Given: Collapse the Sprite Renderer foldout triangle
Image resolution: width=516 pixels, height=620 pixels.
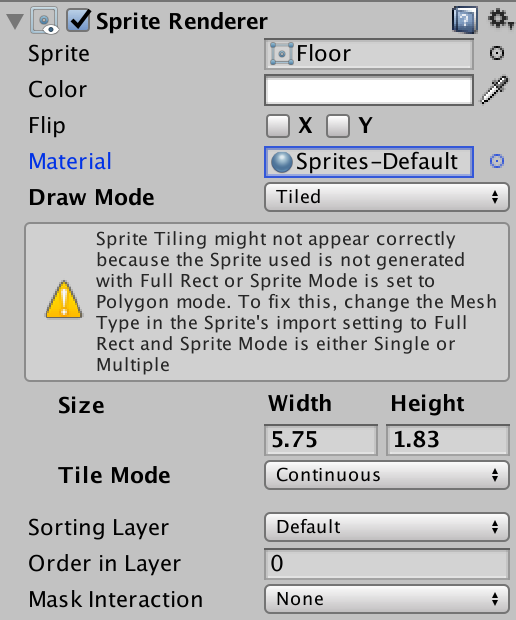Looking at the screenshot, I should [x=15, y=21].
